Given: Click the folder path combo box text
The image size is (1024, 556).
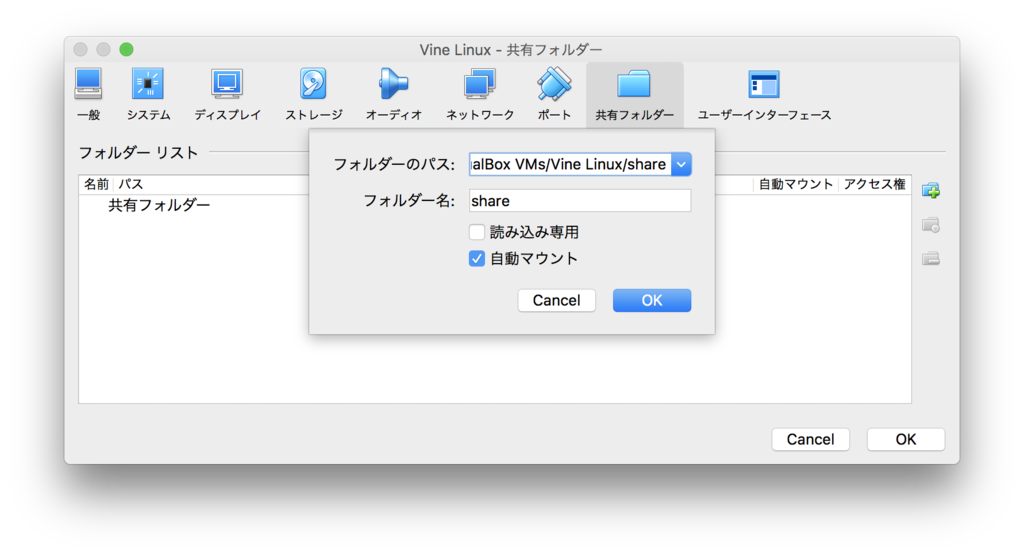Looking at the screenshot, I should (570, 165).
